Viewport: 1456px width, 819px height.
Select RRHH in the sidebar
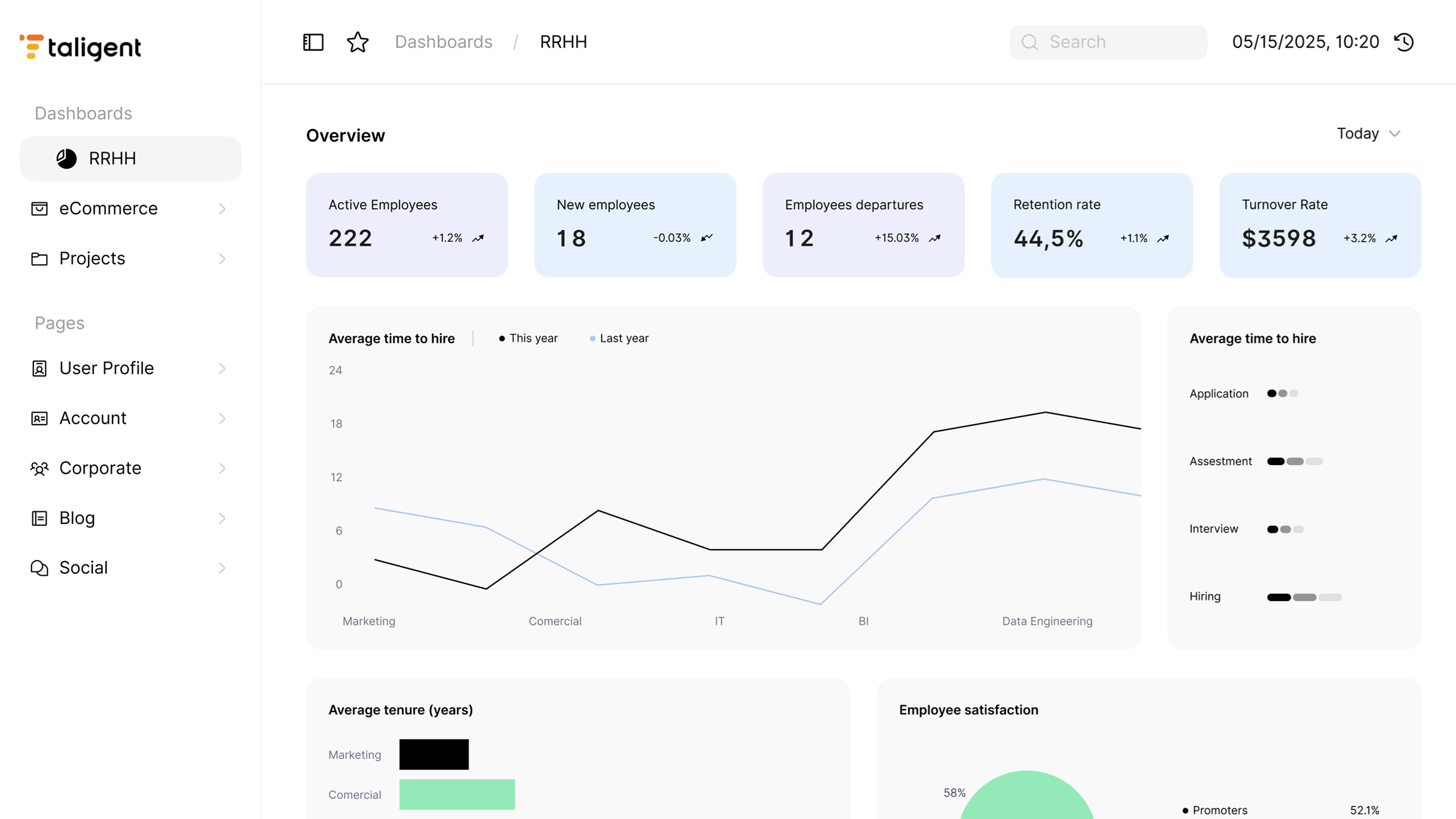click(131, 159)
